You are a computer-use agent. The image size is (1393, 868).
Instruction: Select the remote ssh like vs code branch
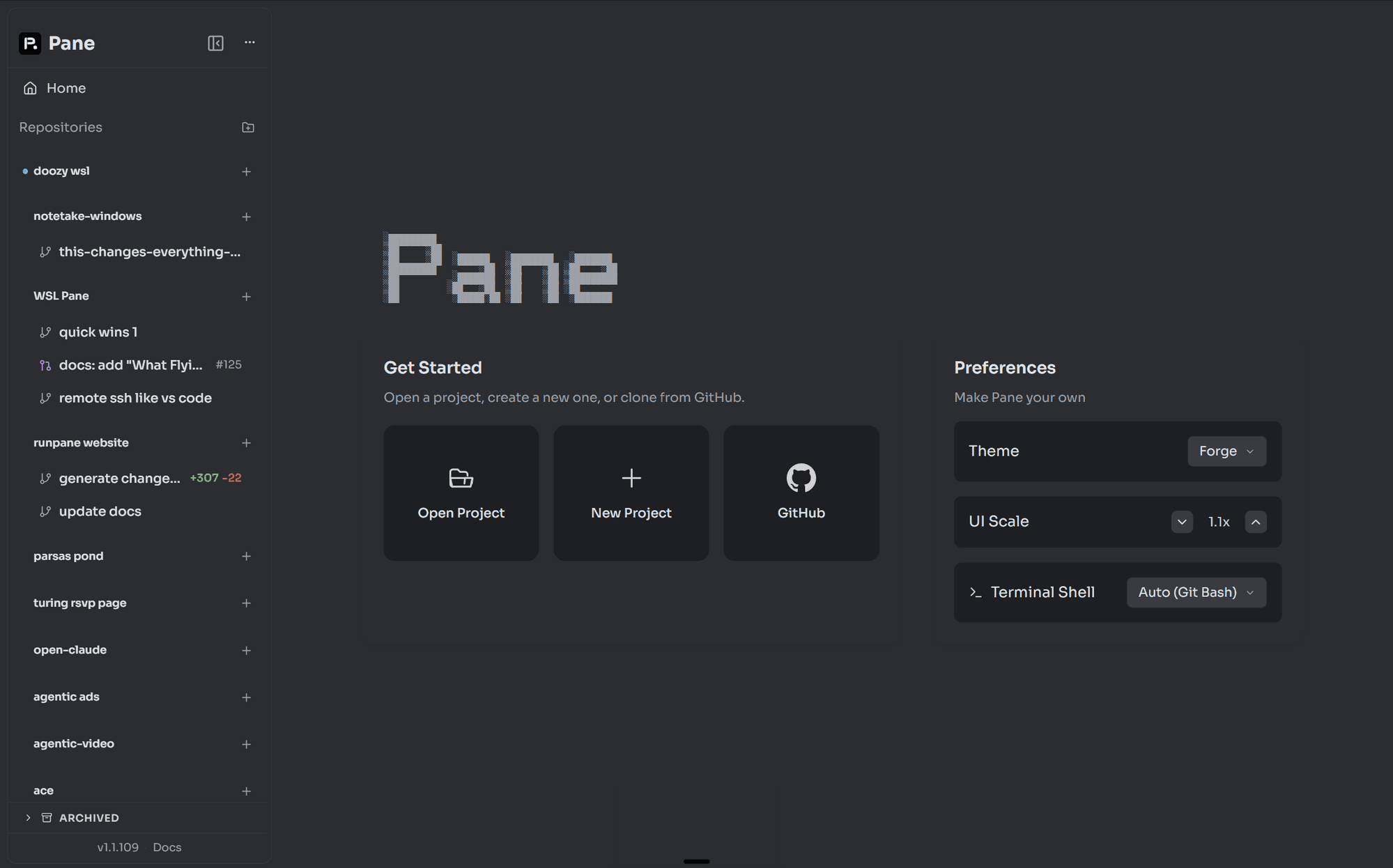(134, 398)
